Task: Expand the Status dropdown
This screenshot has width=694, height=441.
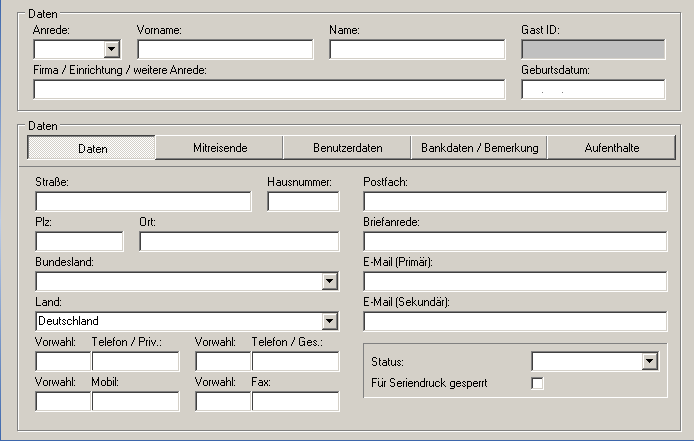Action: click(x=649, y=362)
